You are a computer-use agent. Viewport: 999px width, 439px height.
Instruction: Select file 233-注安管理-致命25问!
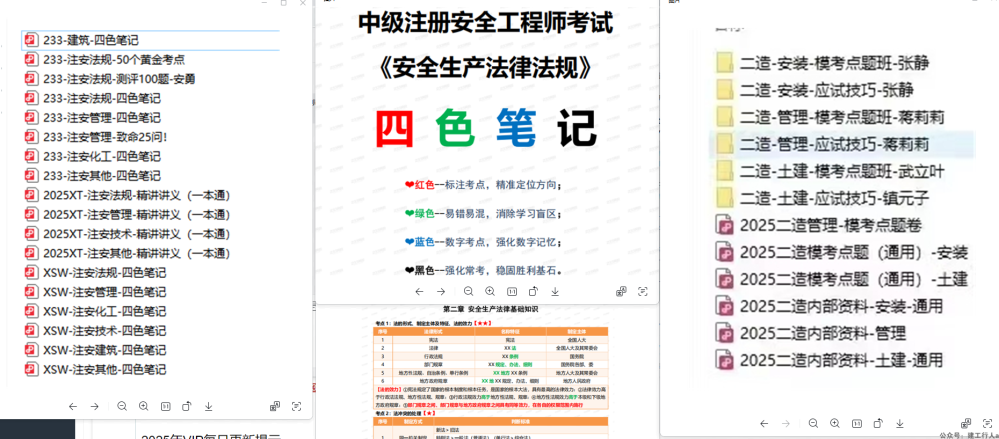point(95,137)
